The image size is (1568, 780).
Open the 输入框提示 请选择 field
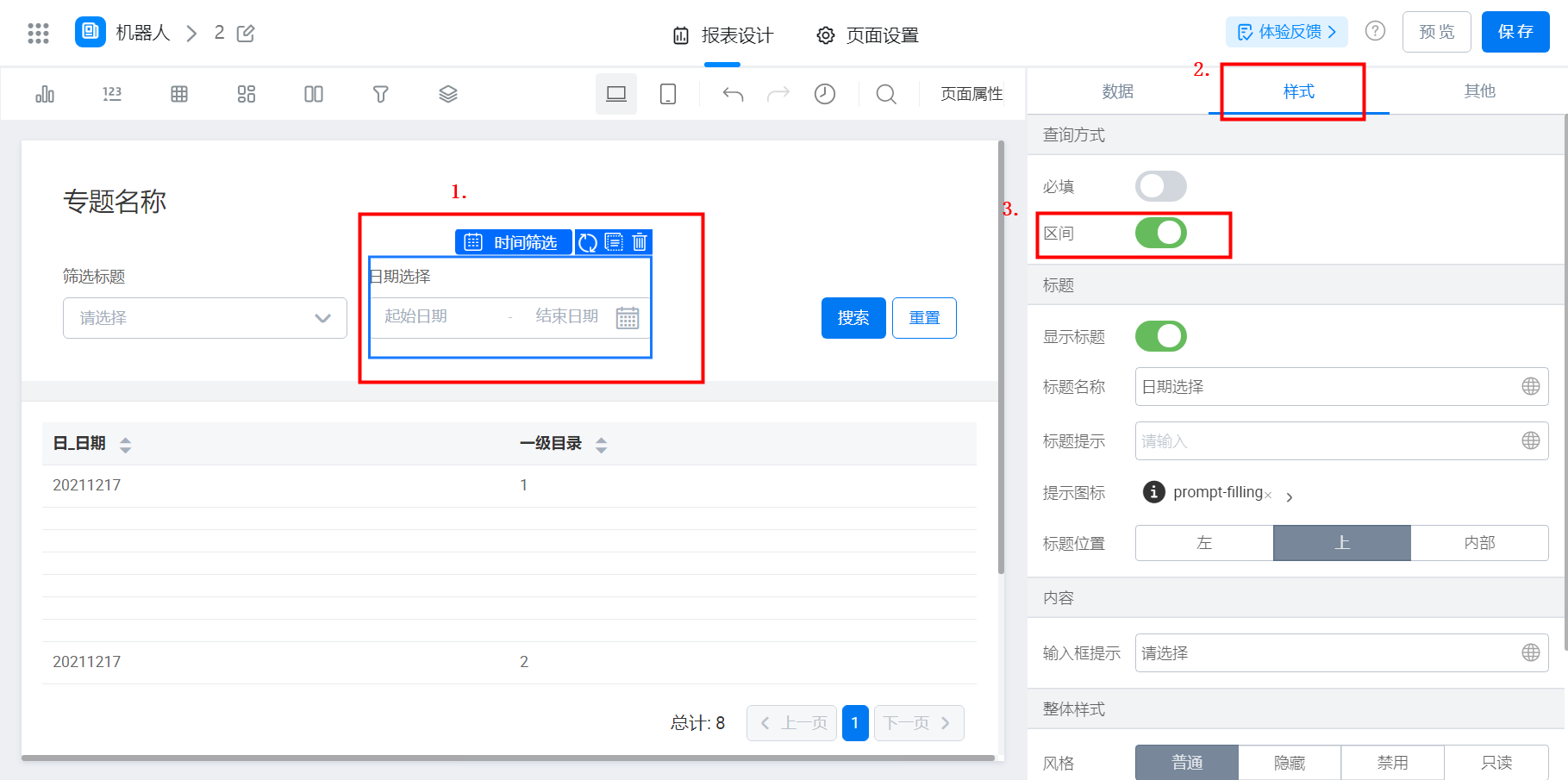1341,653
